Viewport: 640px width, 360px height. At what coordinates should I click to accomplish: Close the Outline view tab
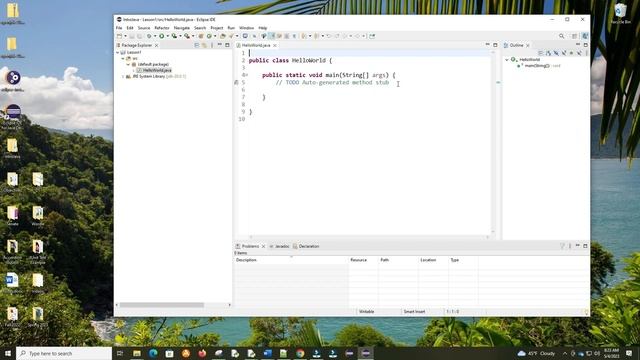[528, 45]
